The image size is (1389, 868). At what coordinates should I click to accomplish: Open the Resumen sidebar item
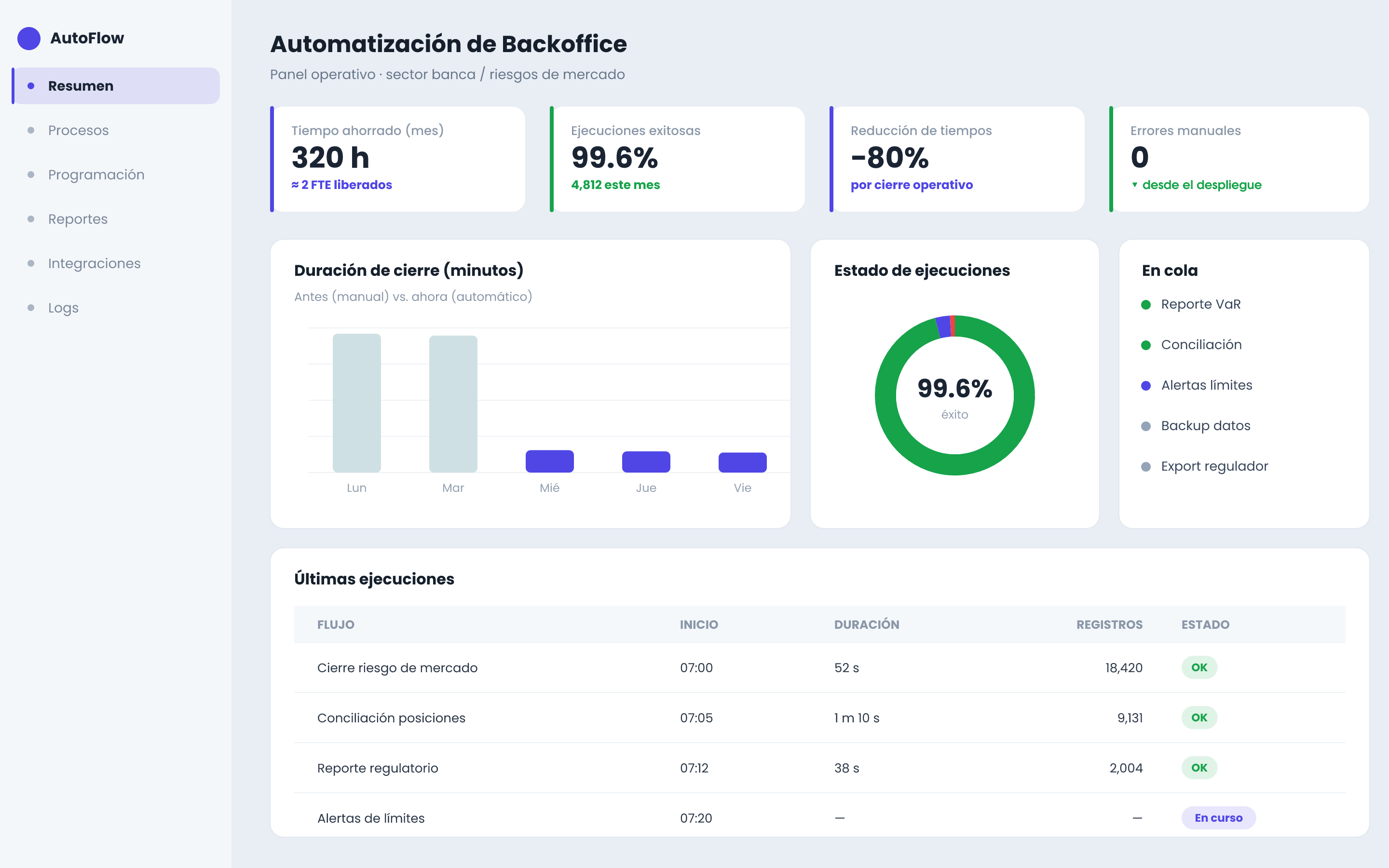[116, 86]
